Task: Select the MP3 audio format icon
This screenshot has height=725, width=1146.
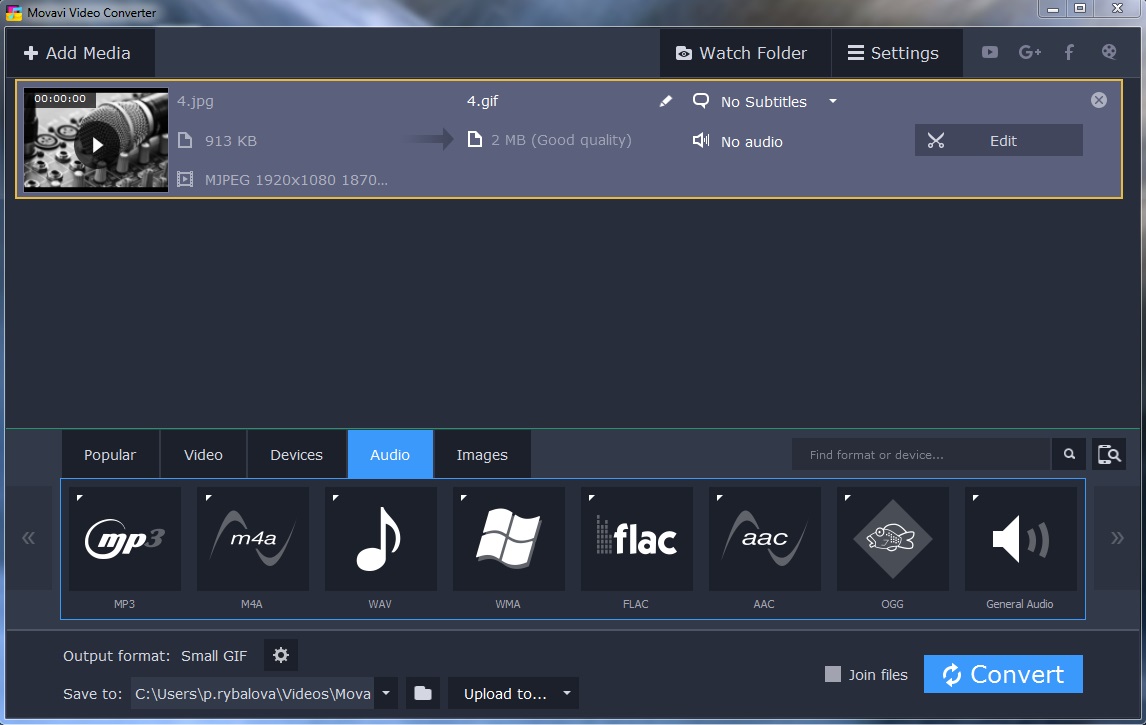Action: 124,540
